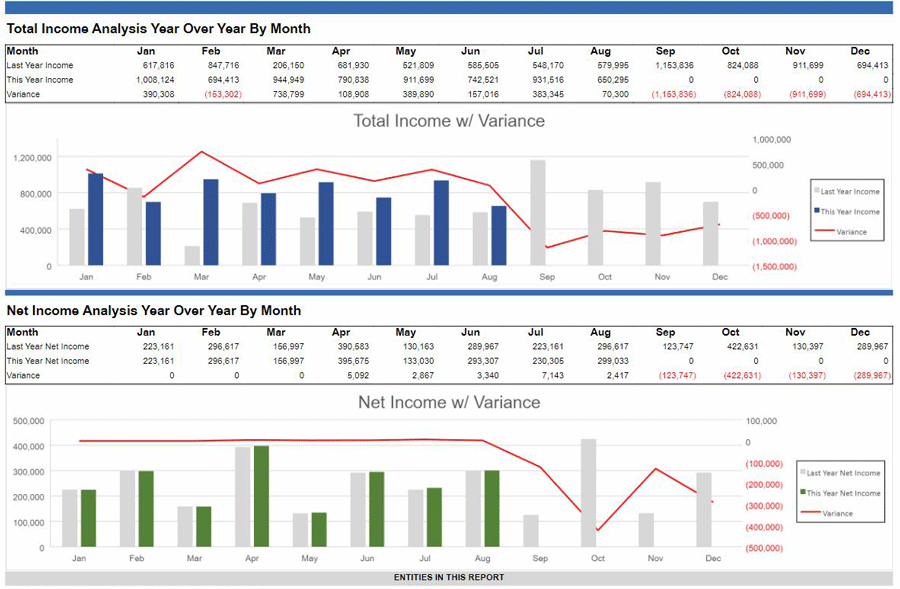
Task: Click Total Income Analysis Year Over Year heading
Action: point(159,29)
